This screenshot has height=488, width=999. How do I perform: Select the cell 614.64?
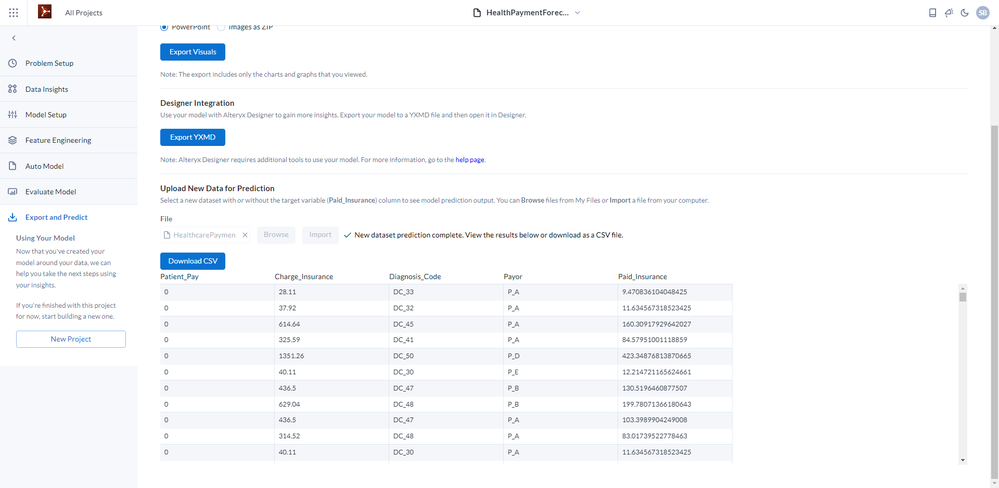332,324
